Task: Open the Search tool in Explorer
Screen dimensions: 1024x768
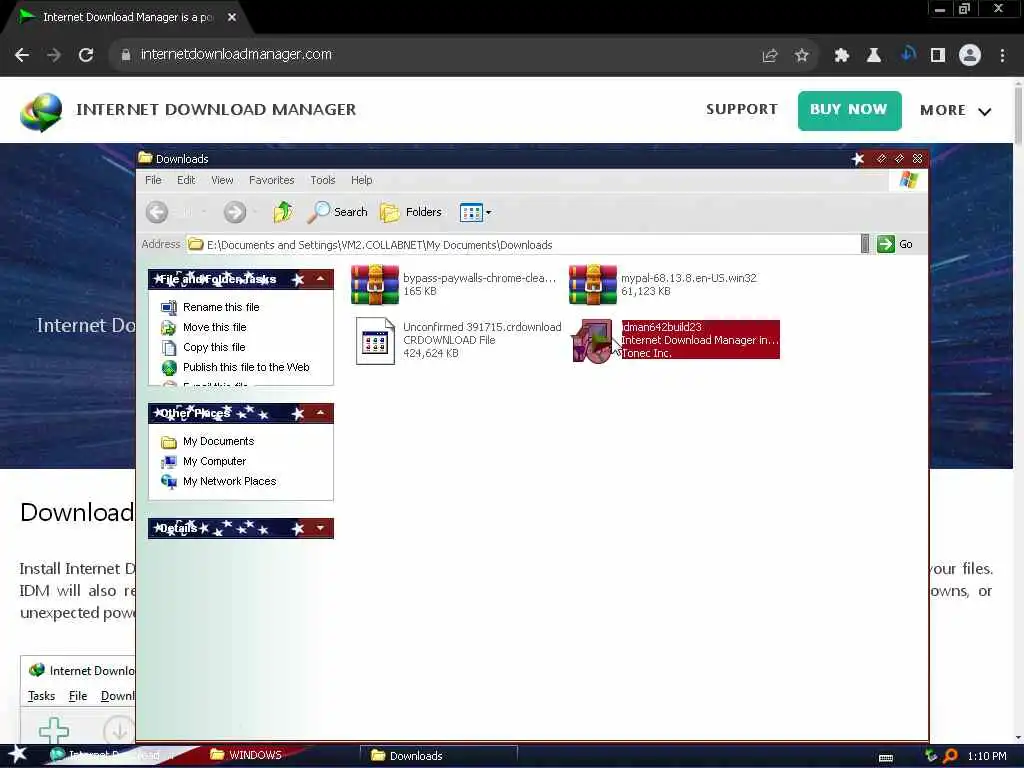Action: [338, 212]
